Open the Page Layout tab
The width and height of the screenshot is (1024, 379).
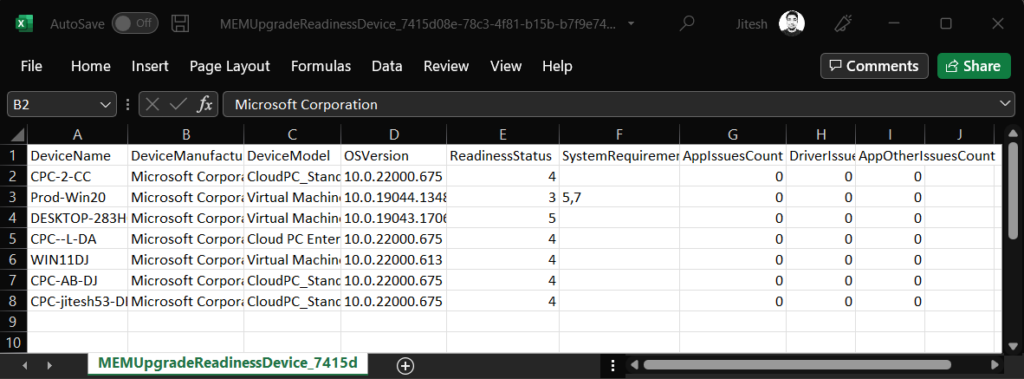pyautogui.click(x=230, y=66)
